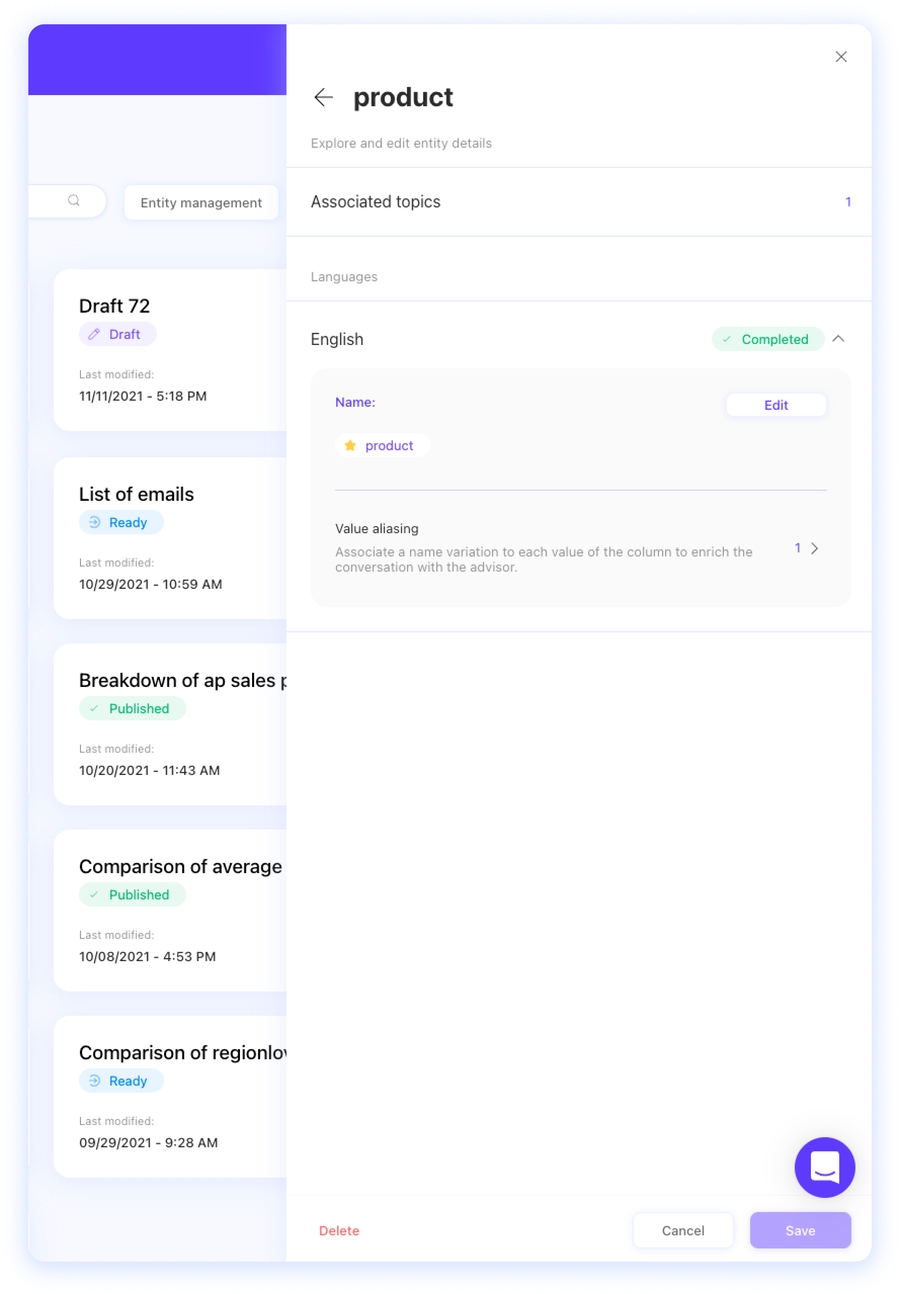The height and width of the screenshot is (1294, 900).
Task: Open Value aliasing details chevron
Action: click(x=815, y=548)
